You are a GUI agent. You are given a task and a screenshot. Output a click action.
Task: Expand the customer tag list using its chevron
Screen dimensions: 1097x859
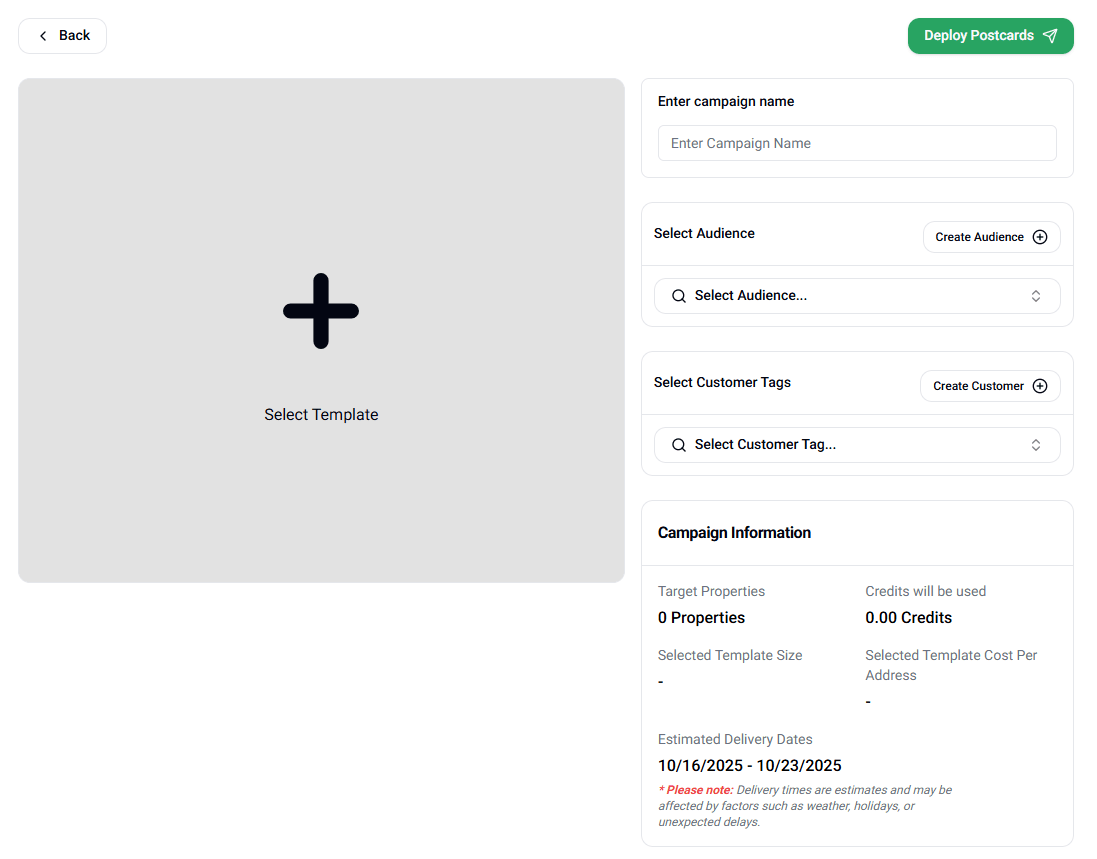click(1036, 445)
